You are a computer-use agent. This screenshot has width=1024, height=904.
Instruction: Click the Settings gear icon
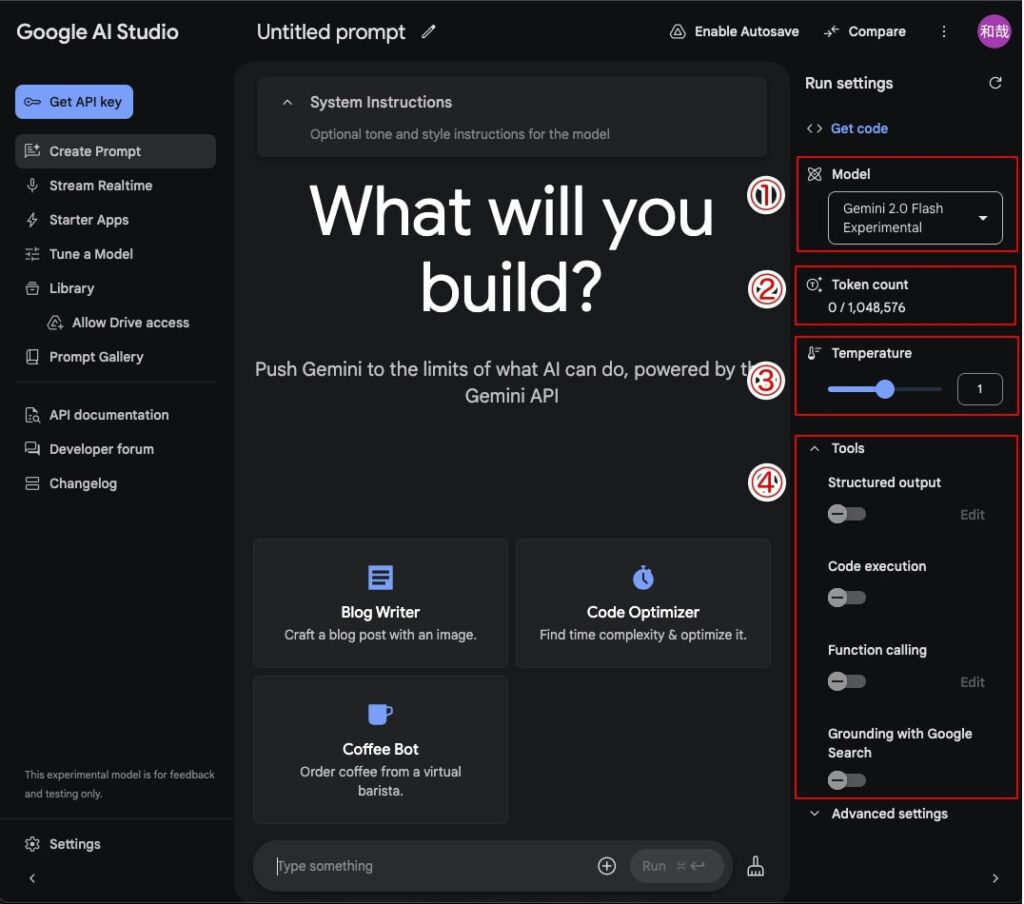click(32, 844)
